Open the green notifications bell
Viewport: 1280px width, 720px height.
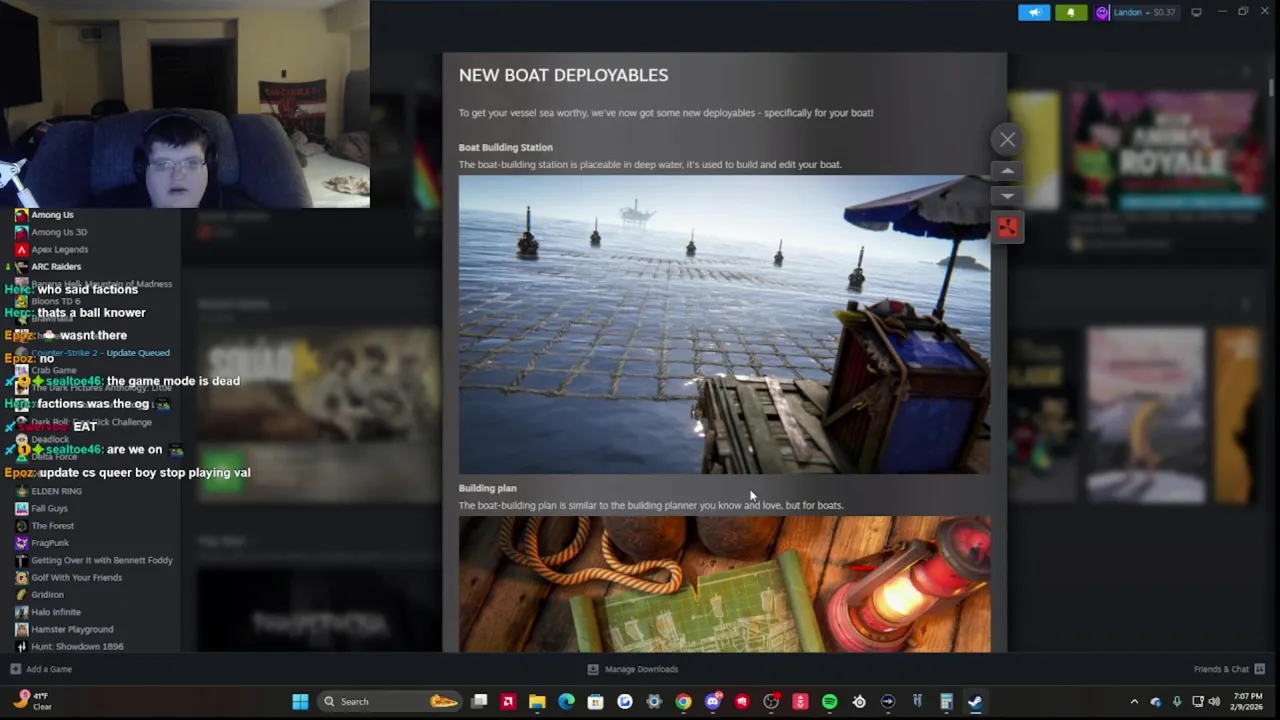point(1071,12)
